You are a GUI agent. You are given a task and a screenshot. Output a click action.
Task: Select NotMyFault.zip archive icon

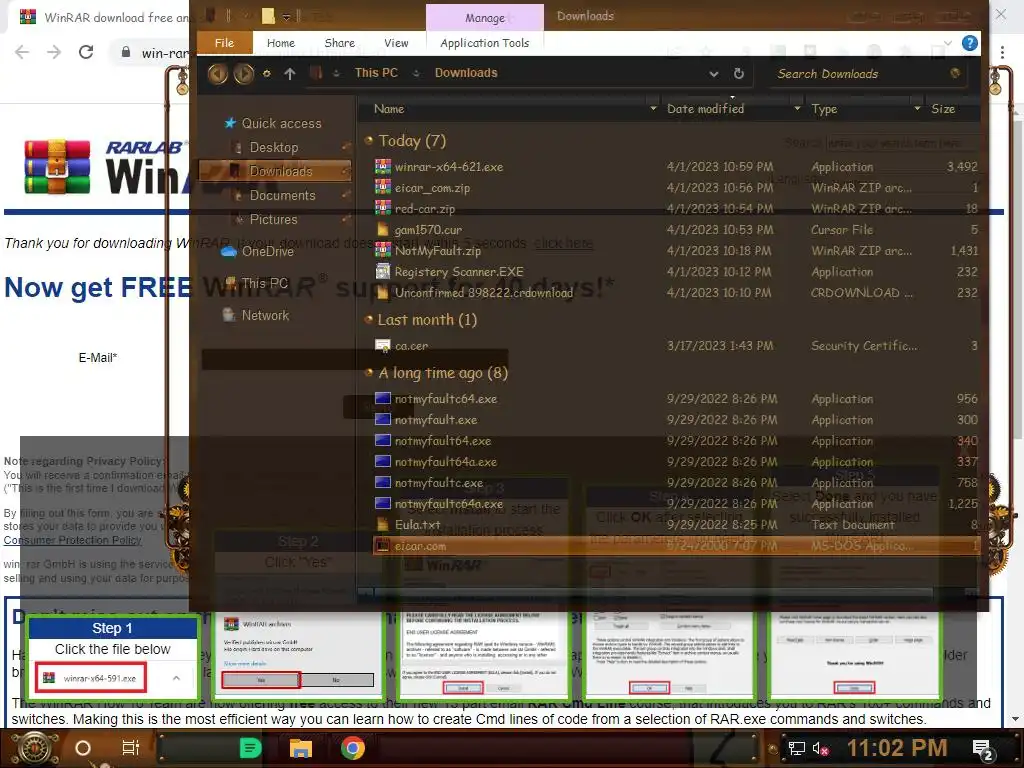point(383,250)
